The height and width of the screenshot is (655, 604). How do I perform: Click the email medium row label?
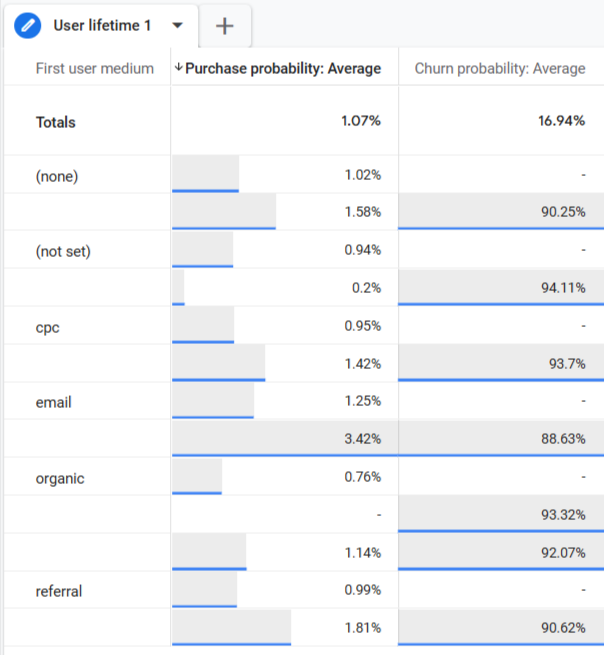click(53, 402)
